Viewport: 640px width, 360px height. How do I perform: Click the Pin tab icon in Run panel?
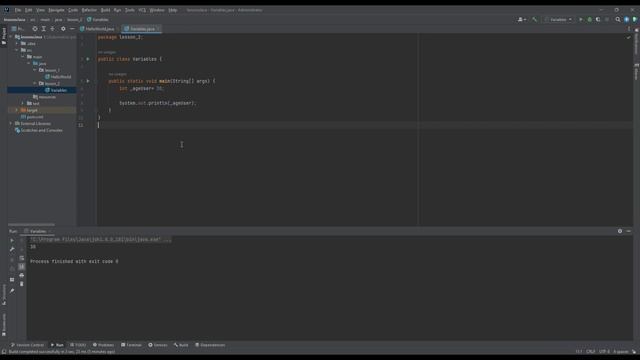(x=12, y=291)
